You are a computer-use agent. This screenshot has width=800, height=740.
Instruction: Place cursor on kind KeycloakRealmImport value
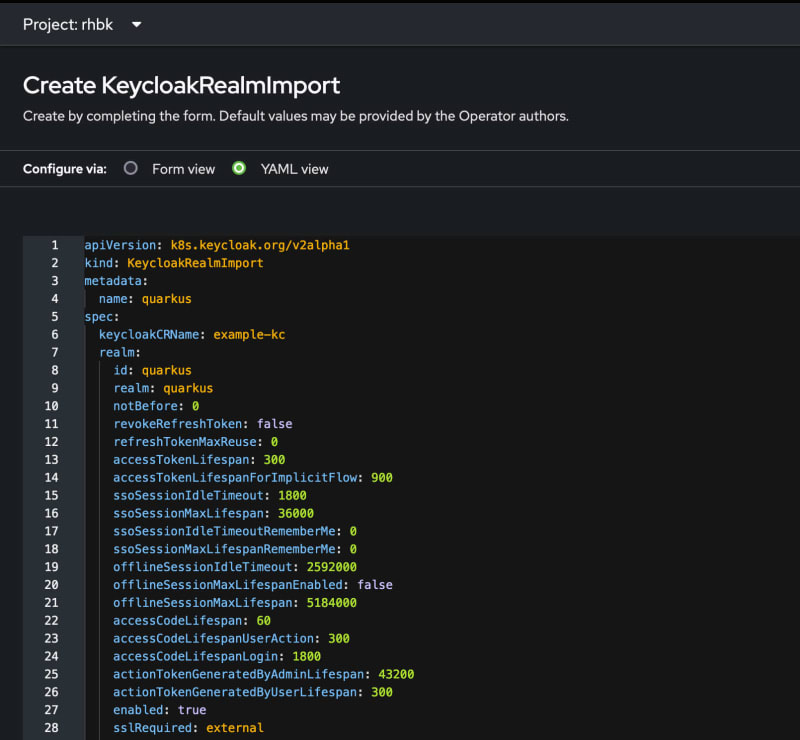click(195, 263)
